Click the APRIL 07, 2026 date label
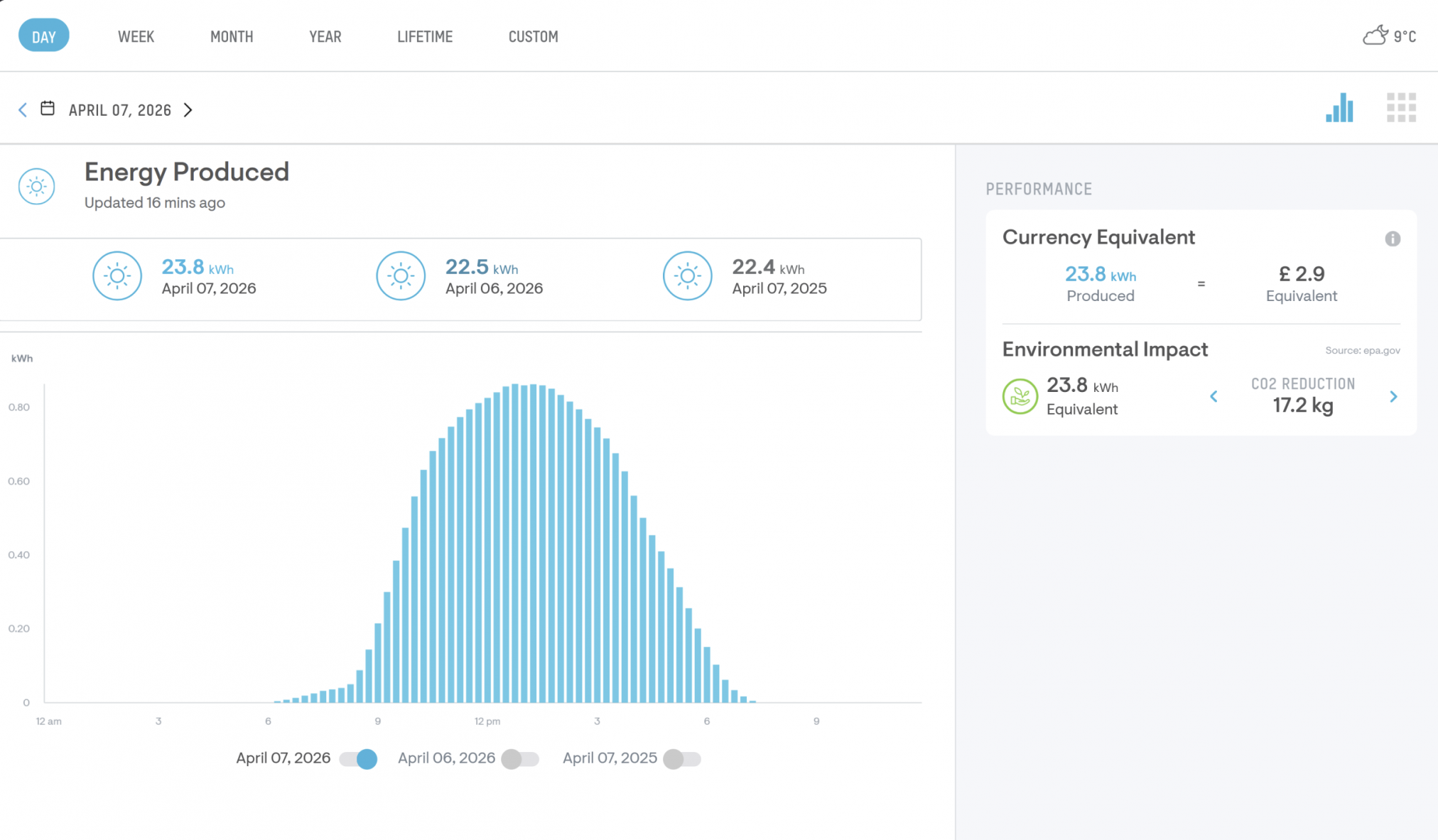This screenshot has width=1438, height=840. pos(120,110)
